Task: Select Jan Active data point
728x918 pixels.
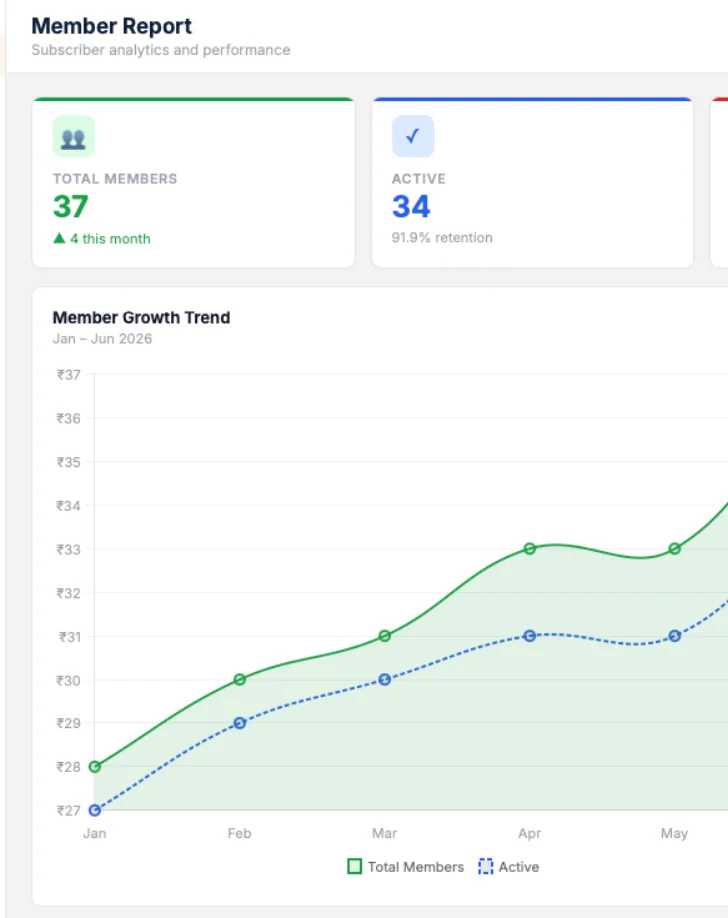Action: coord(94,810)
